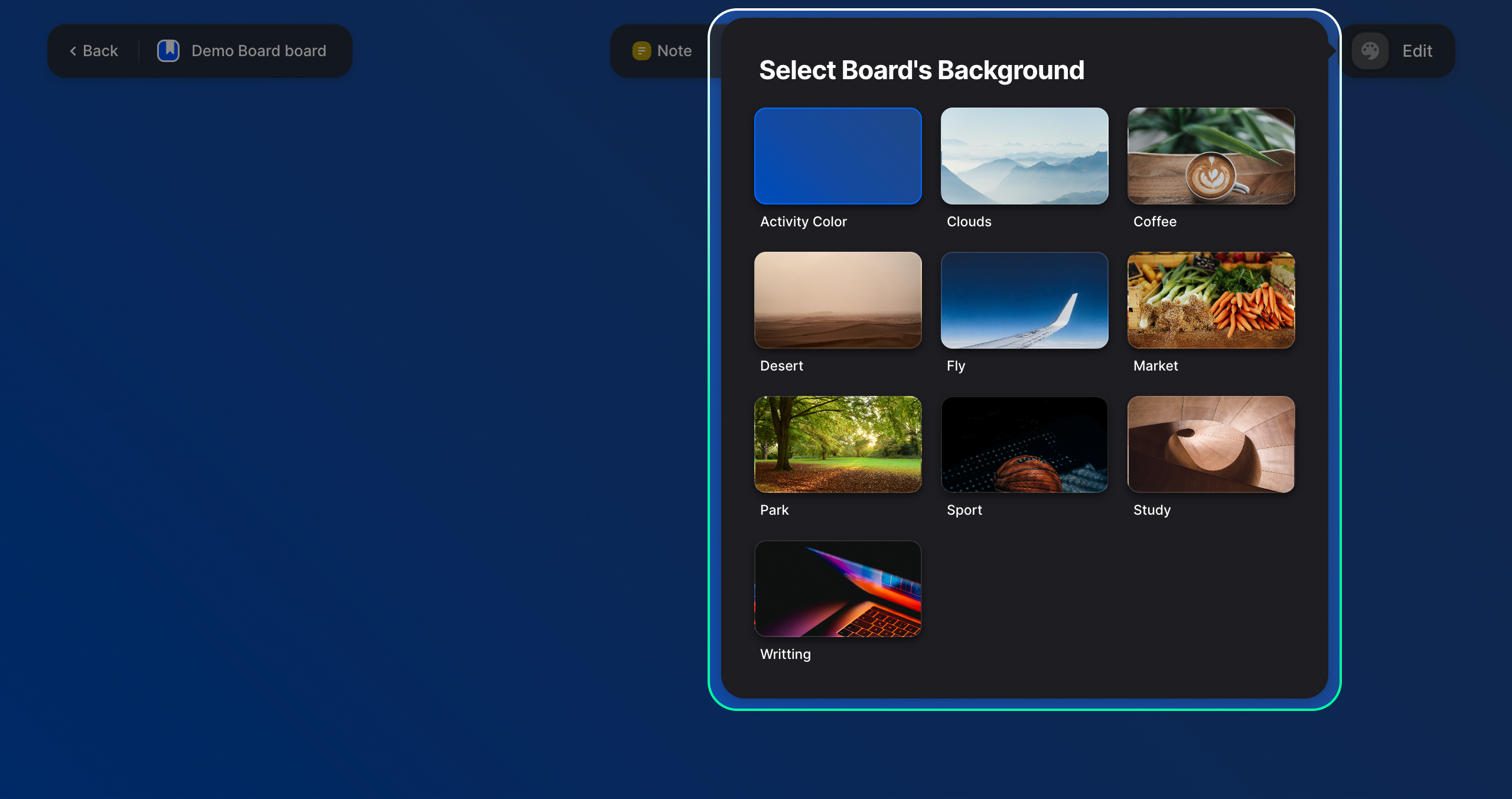The width and height of the screenshot is (1512, 799).
Task: Click the yellow Note icon
Action: click(x=641, y=51)
